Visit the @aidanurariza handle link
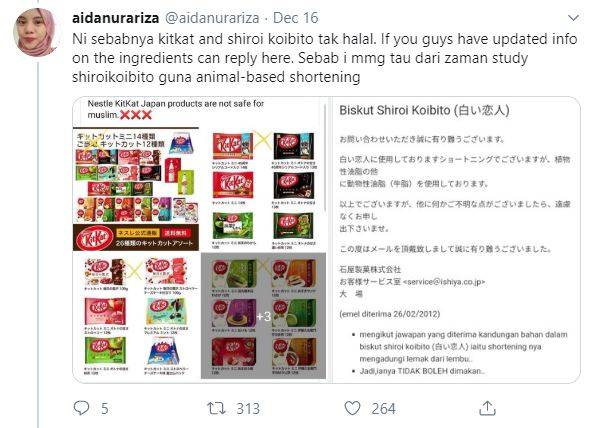 212,18
